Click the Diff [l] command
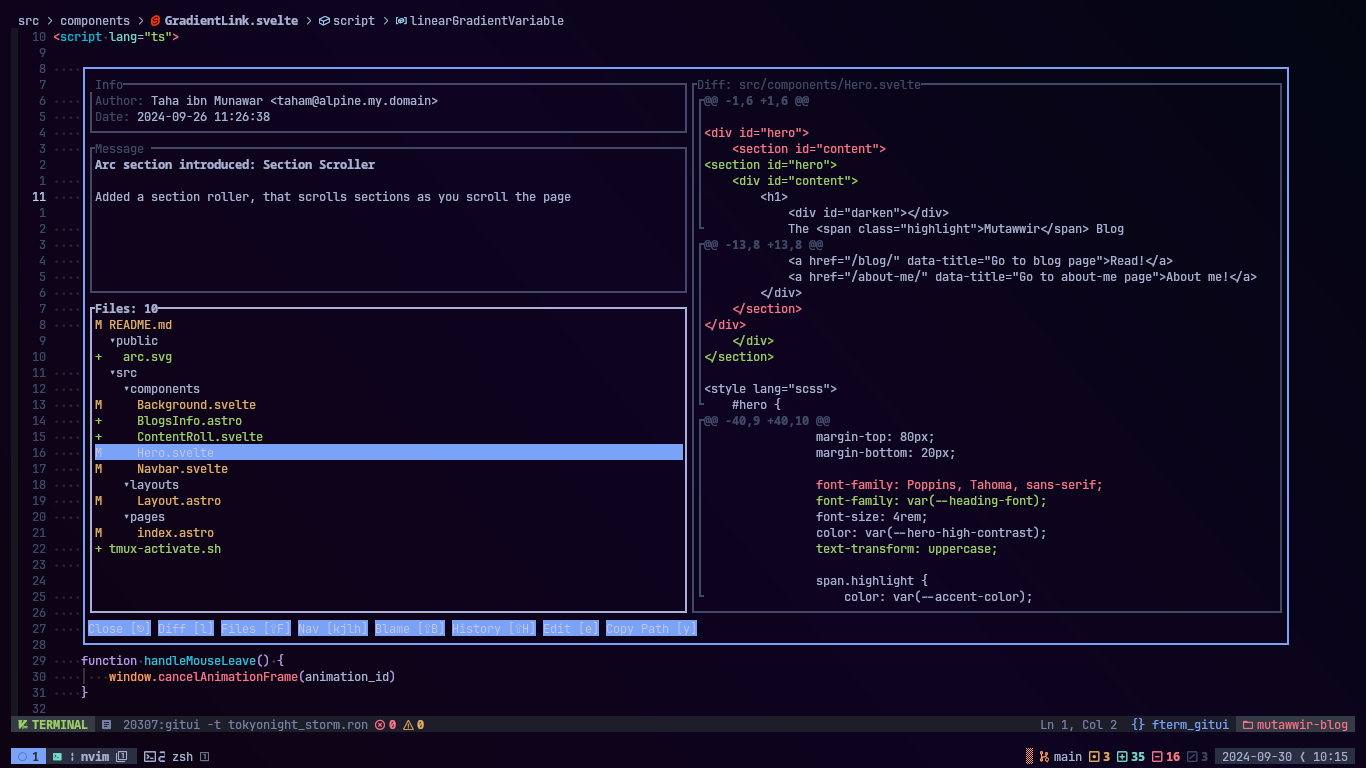The width and height of the screenshot is (1366, 768). click(186, 629)
